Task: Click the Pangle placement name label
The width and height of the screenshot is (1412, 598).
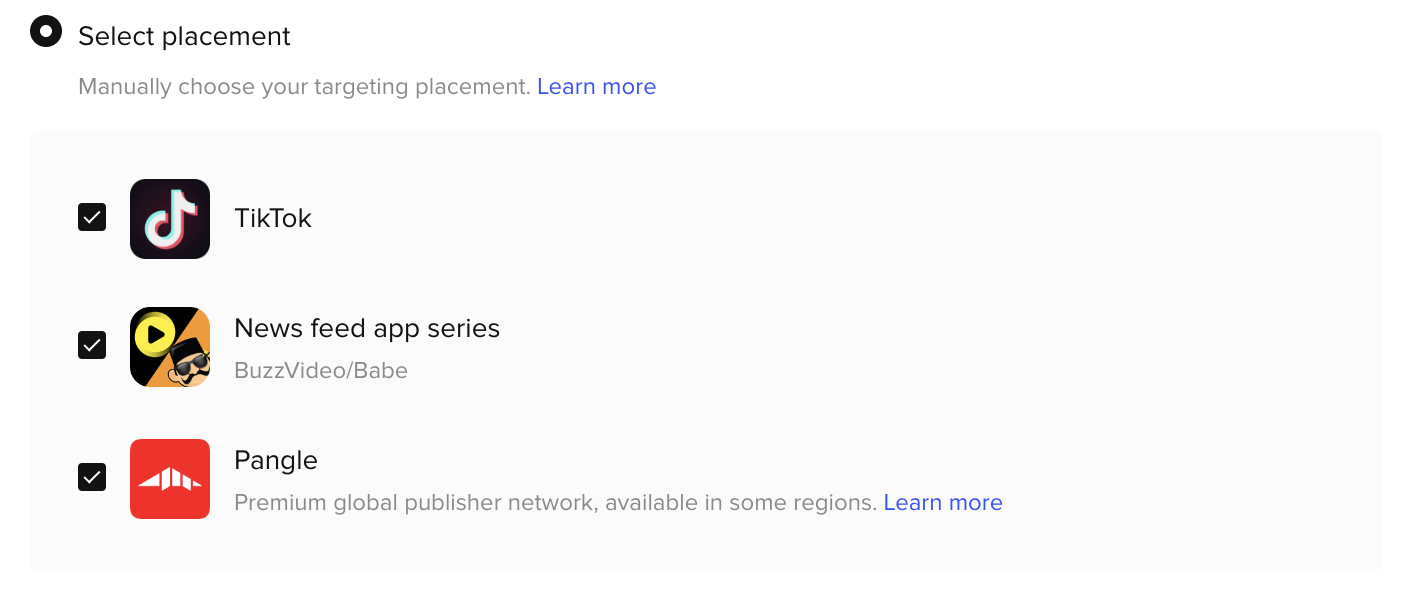Action: pyautogui.click(x=276, y=460)
